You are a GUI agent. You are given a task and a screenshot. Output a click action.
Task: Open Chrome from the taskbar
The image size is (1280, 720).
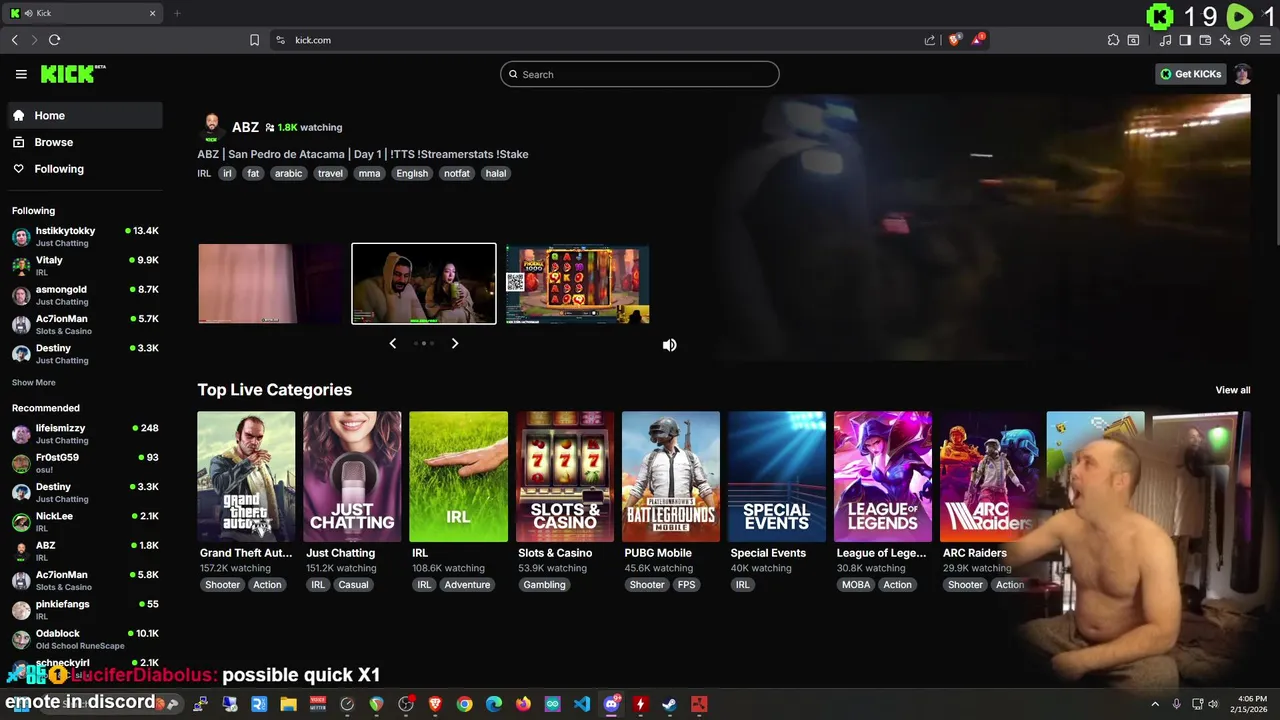pos(465,704)
